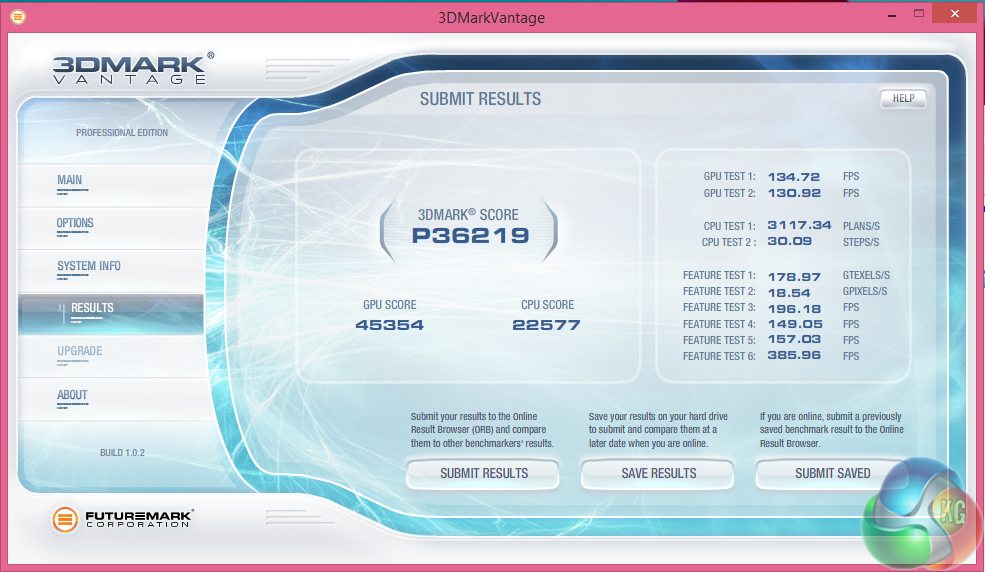
Task: Click the GPU score value 45354
Action: tap(389, 325)
